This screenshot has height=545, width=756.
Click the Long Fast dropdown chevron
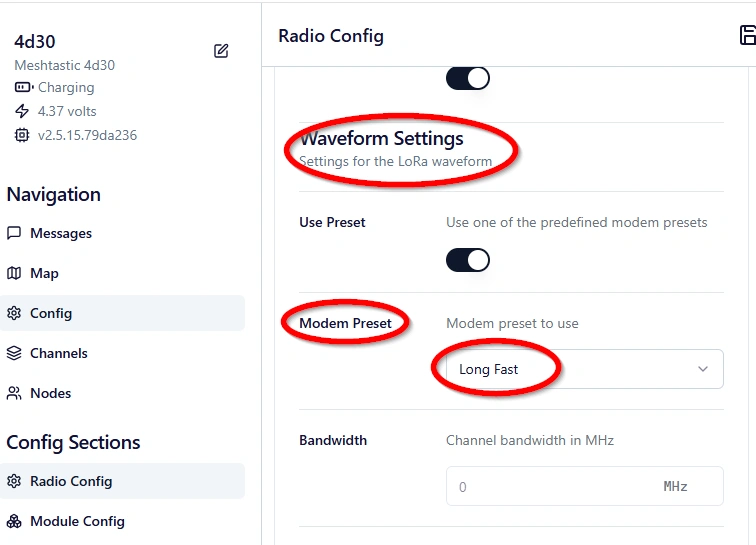702,369
